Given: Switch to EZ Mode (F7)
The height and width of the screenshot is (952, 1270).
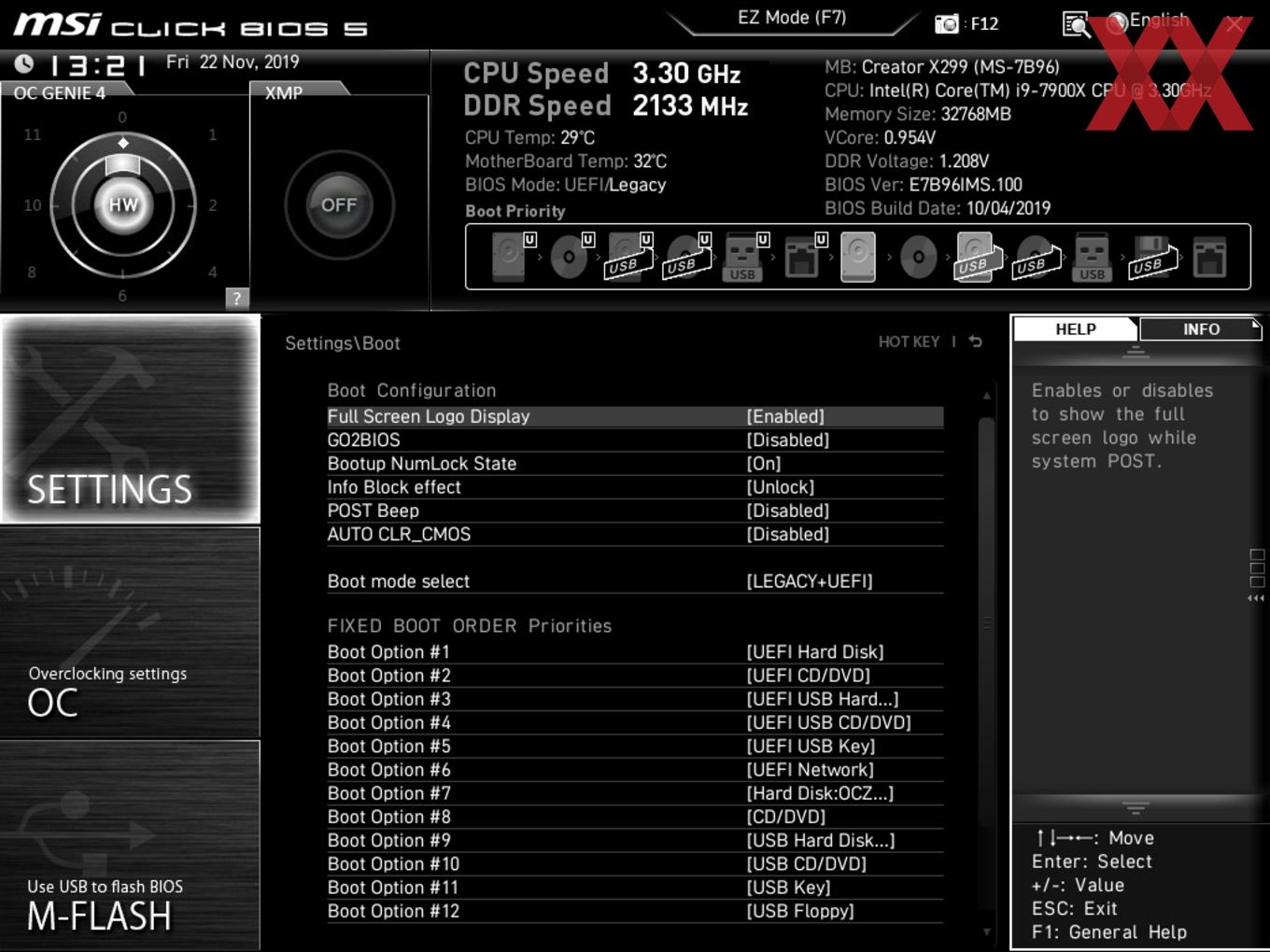Looking at the screenshot, I should click(792, 18).
